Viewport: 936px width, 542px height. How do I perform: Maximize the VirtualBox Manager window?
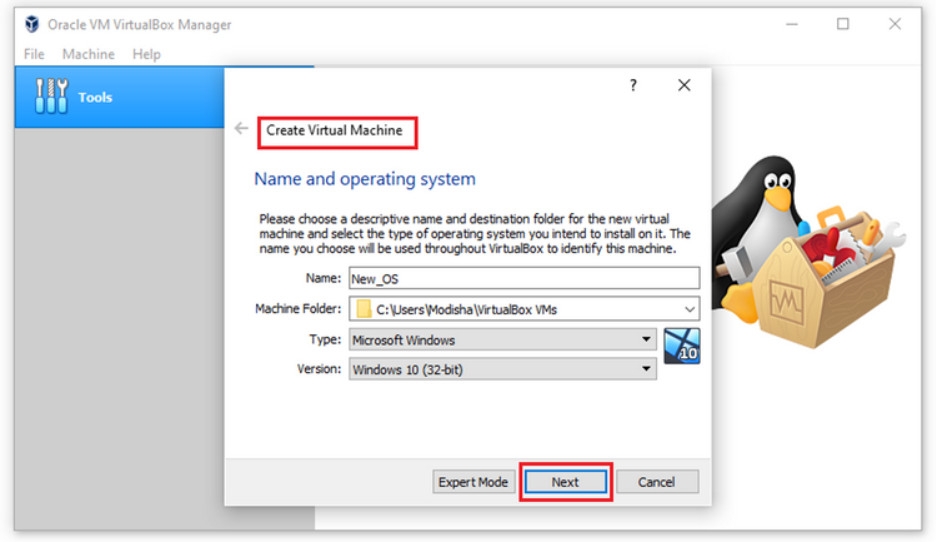coord(843,24)
